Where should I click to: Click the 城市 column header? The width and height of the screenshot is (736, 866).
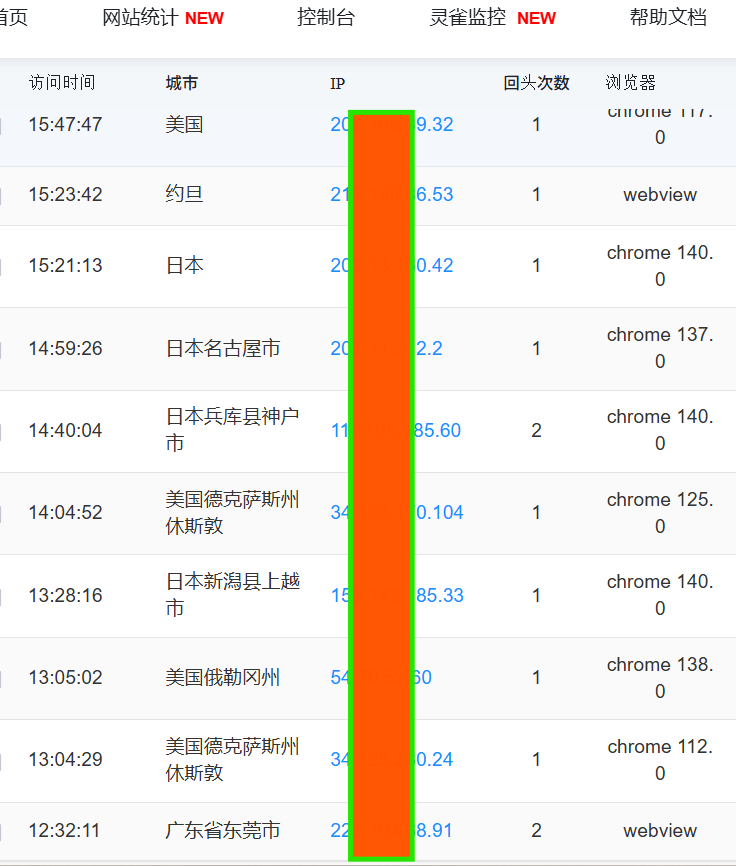(181, 83)
